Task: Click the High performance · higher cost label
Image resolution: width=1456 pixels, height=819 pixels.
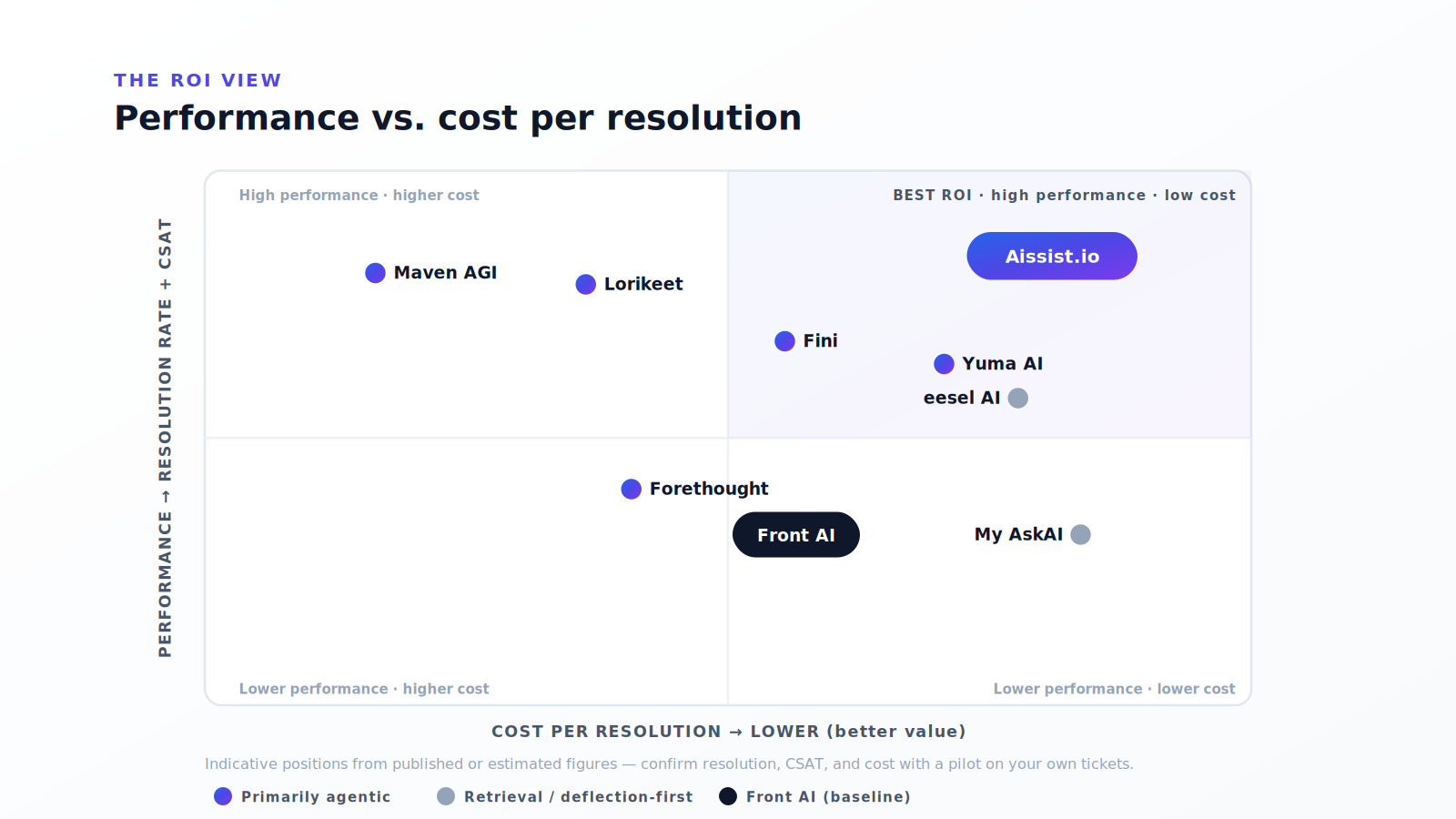Action: [x=359, y=195]
